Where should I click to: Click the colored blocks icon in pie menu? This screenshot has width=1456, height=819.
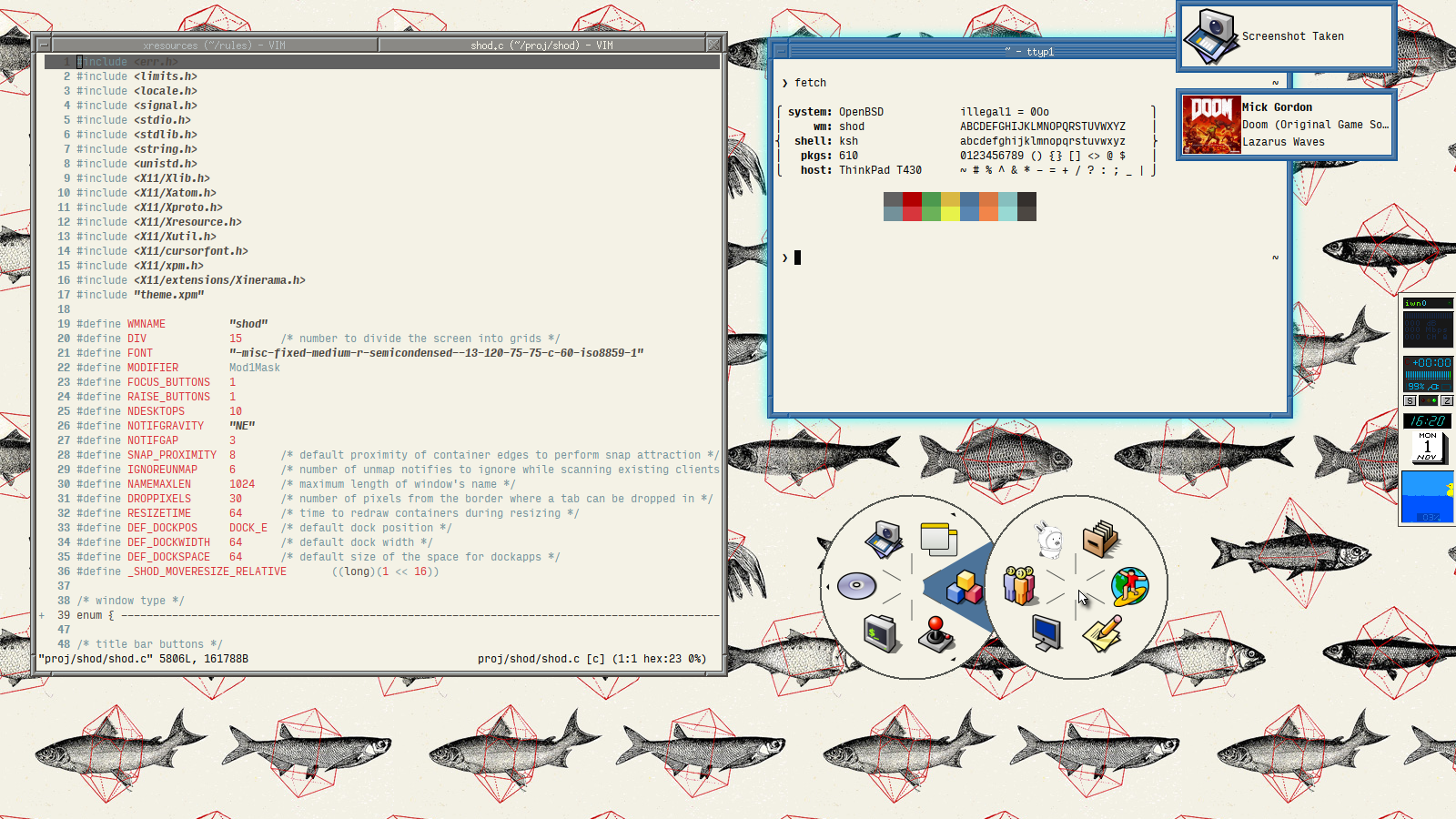click(964, 587)
